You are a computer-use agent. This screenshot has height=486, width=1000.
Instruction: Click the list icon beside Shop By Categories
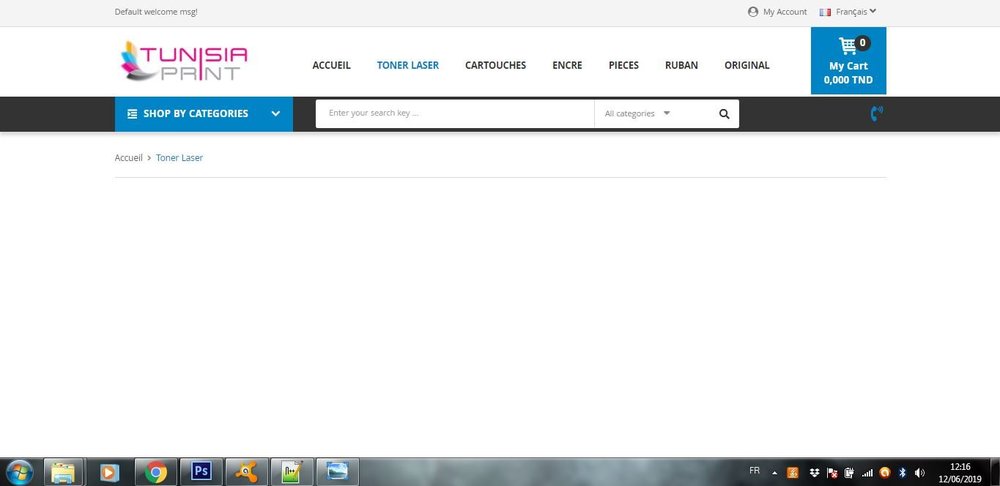[132, 114]
